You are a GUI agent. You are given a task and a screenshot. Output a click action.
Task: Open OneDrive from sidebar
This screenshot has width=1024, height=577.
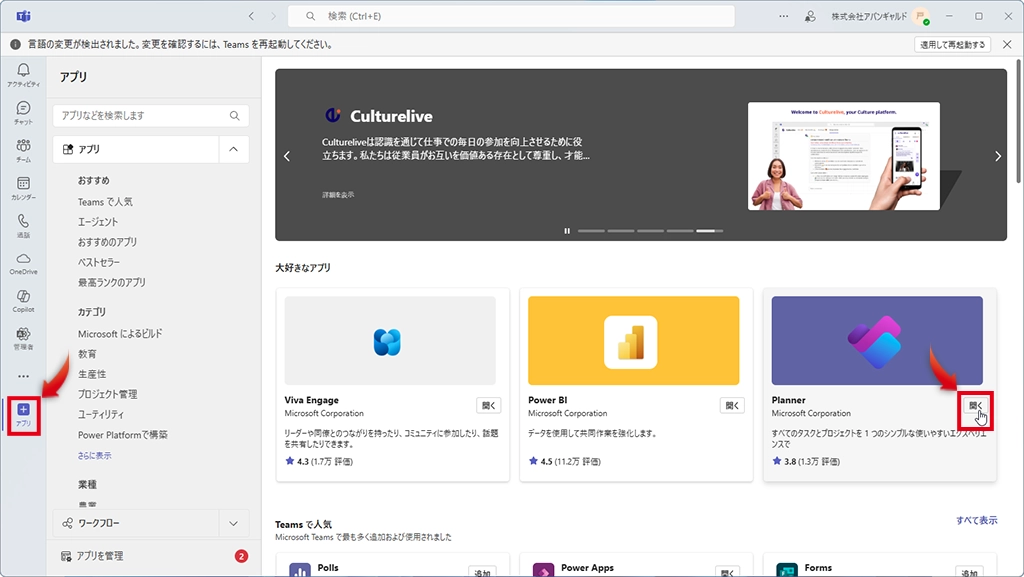pos(23,263)
